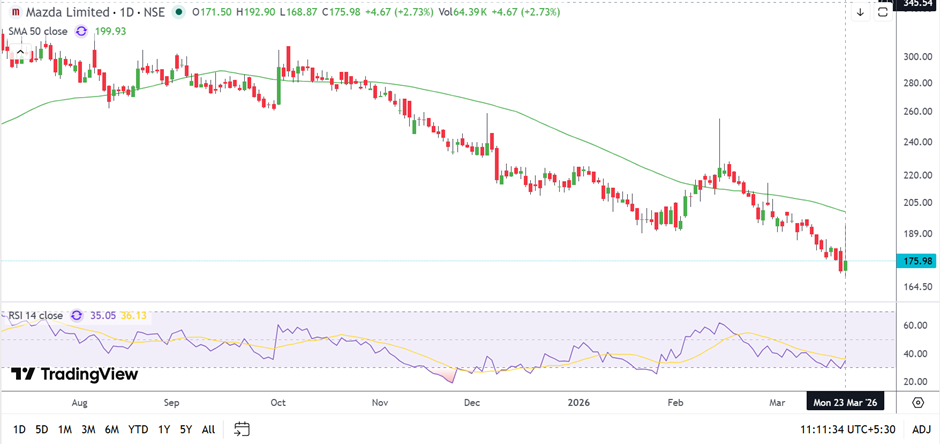
Task: Toggle ADJ adjusted data mode
Action: (919, 429)
